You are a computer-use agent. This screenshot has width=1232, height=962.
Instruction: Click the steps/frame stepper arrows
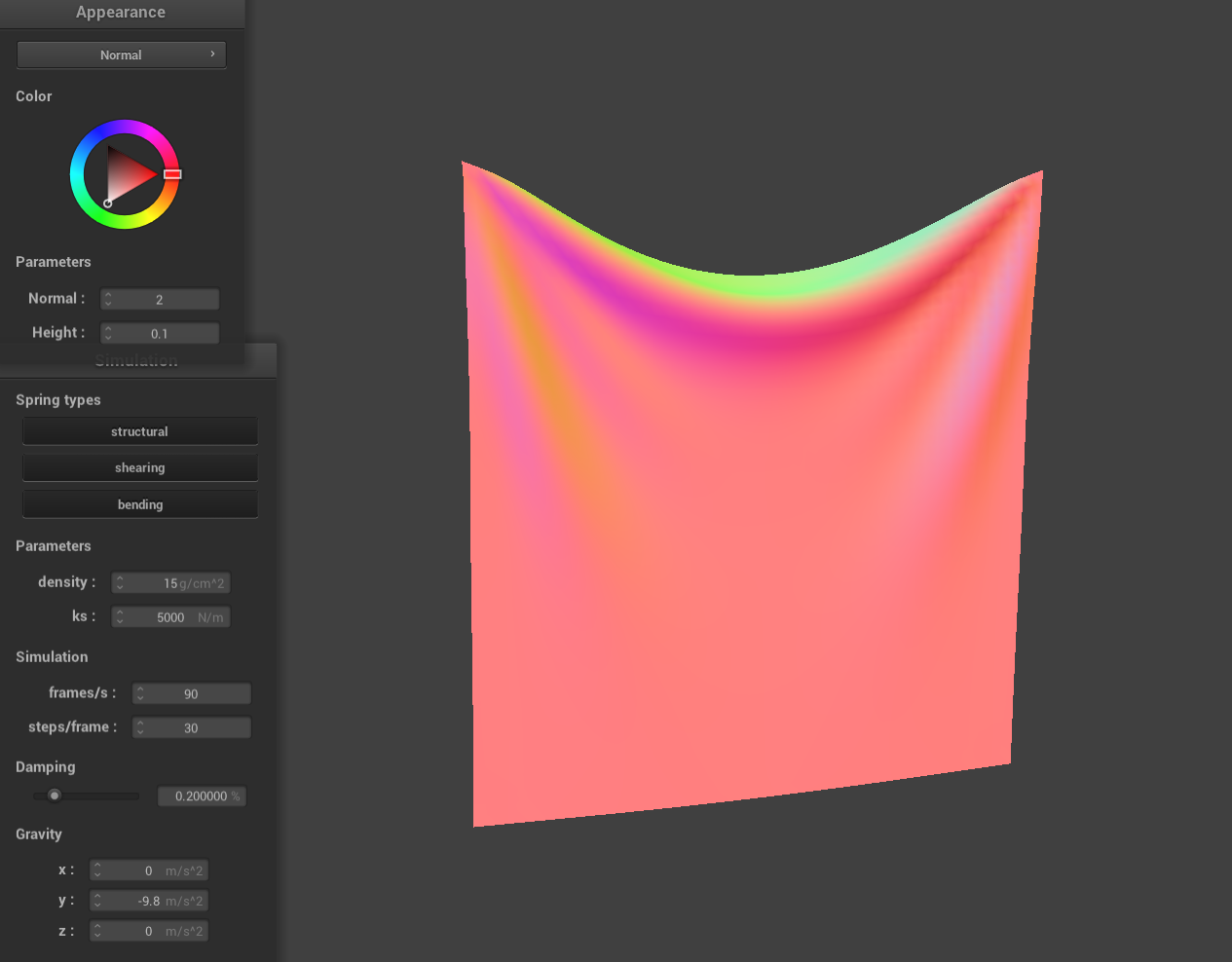140,727
